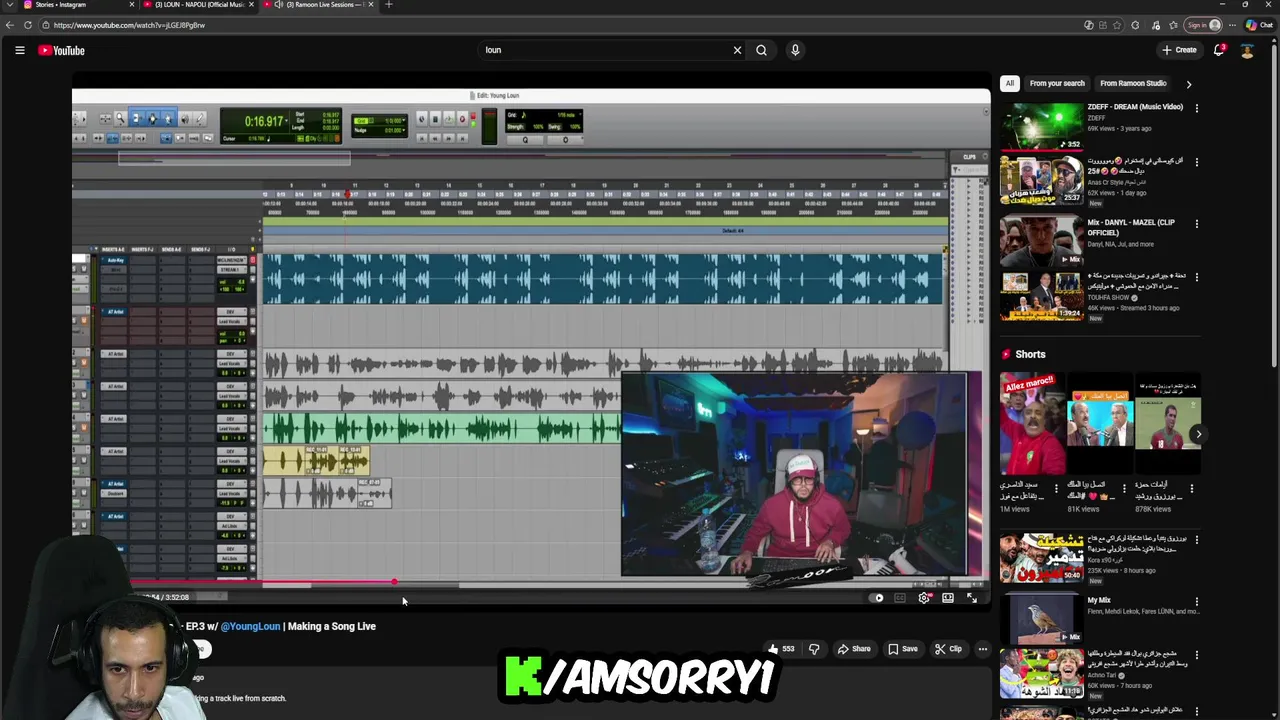Click the browser address bar URL

pos(129,25)
